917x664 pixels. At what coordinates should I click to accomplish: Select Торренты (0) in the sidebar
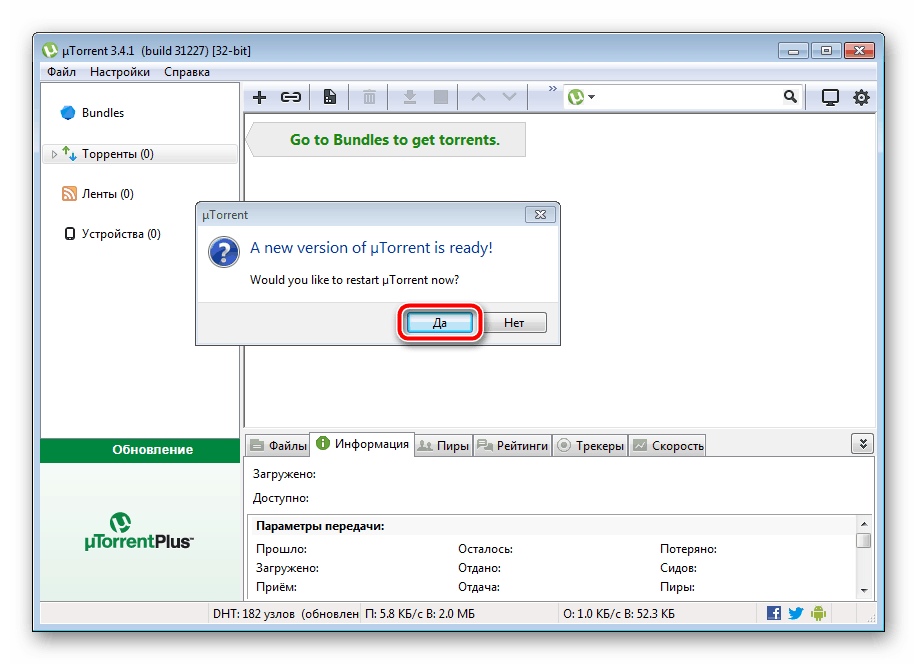(x=140, y=154)
